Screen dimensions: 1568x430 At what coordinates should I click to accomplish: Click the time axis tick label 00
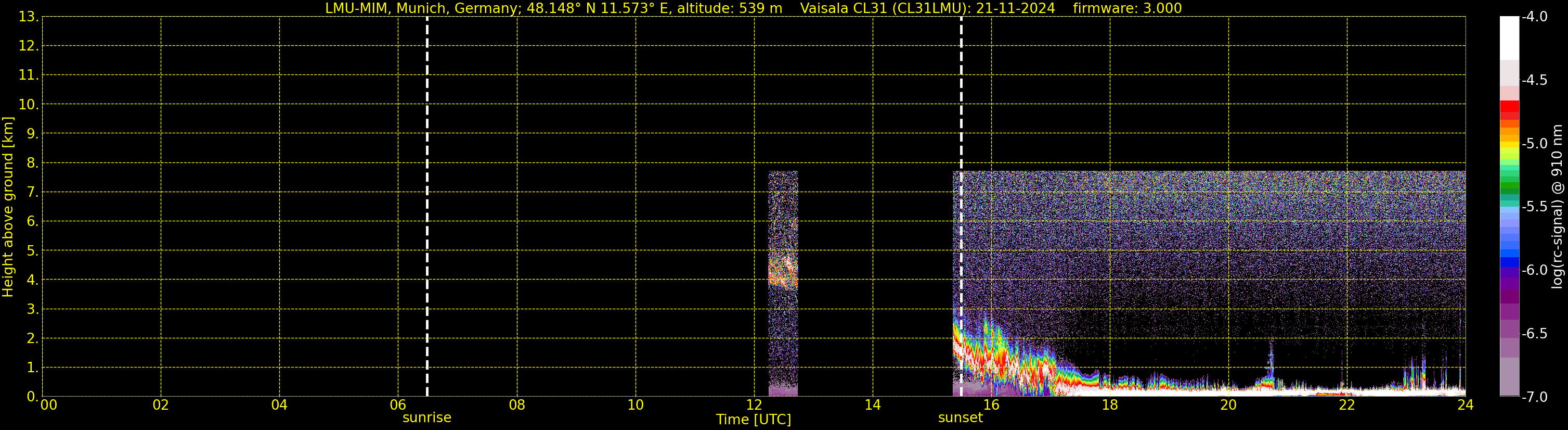point(49,405)
